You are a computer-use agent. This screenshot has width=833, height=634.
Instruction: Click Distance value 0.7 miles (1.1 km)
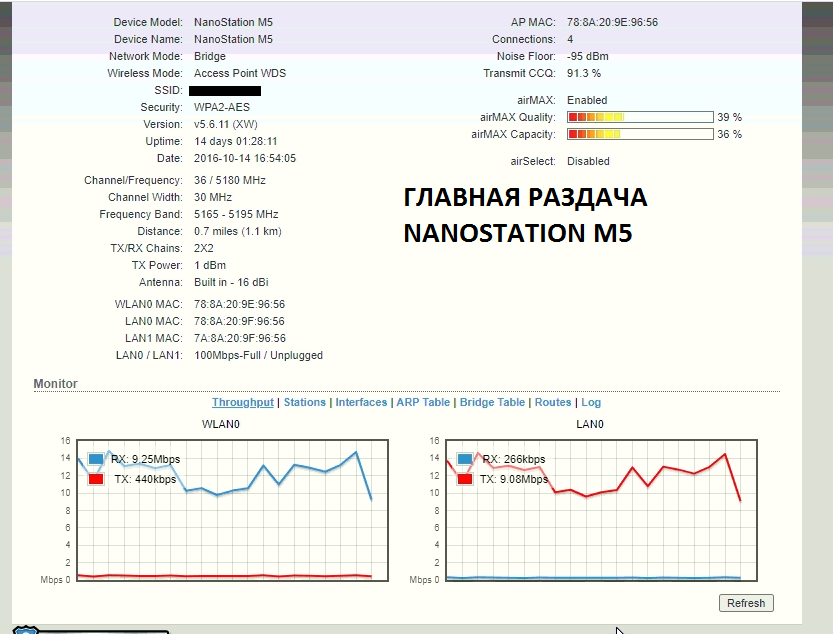(x=238, y=231)
